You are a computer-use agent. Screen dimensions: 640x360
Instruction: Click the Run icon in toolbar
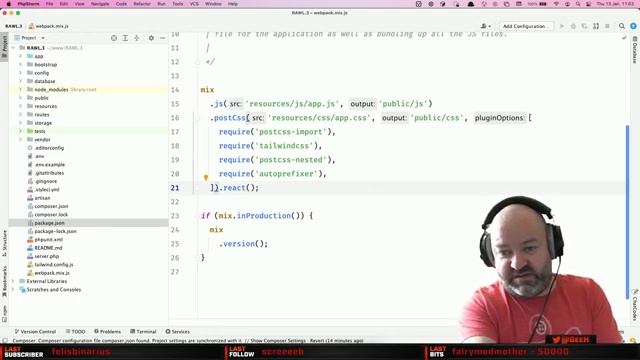(x=562, y=26)
